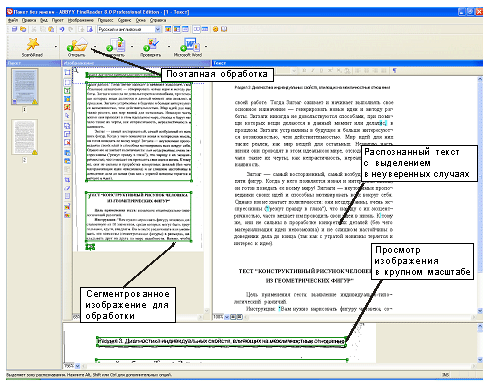Click the scroll-down arrow of the text pane

point(480,311)
